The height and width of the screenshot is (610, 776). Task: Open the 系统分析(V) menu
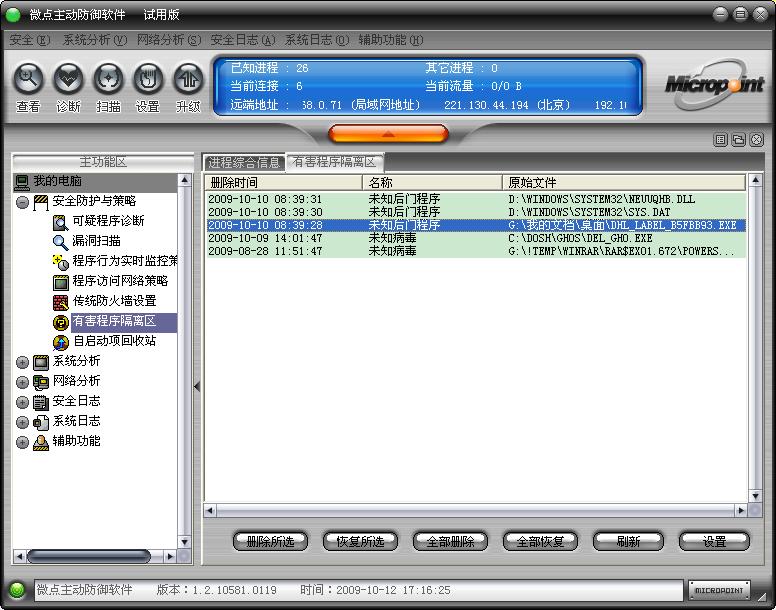95,40
